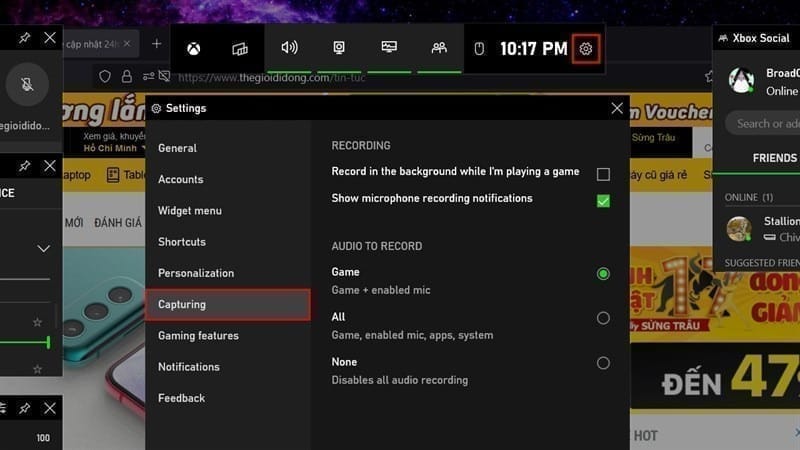Select the All audio radio button
800x450 pixels.
tap(603, 318)
